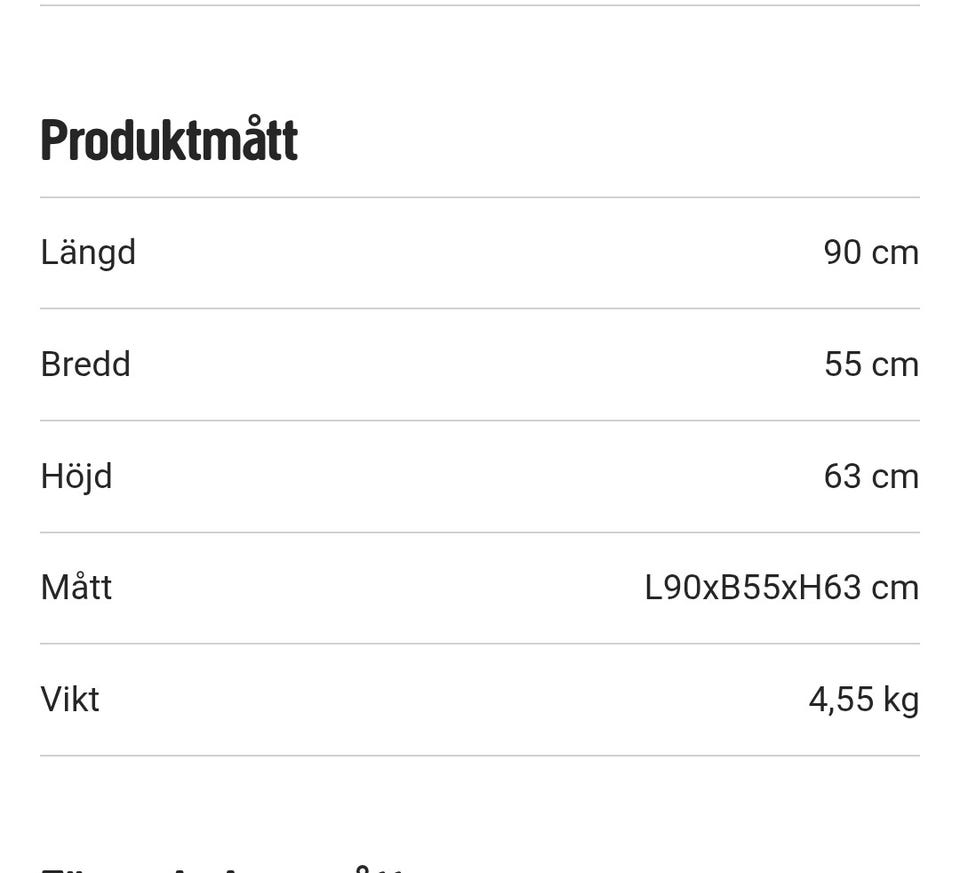Click the 55 cm width value
The height and width of the screenshot is (873, 960).
pos(870,364)
